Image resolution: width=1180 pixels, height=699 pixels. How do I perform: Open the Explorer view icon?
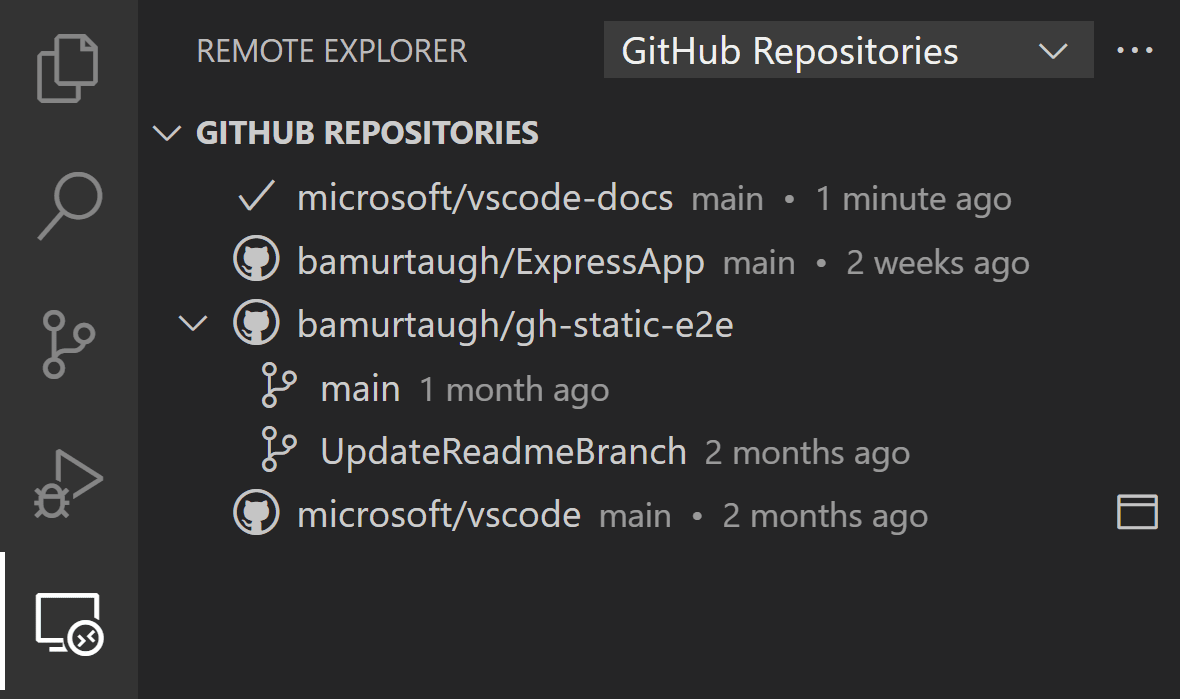67,67
